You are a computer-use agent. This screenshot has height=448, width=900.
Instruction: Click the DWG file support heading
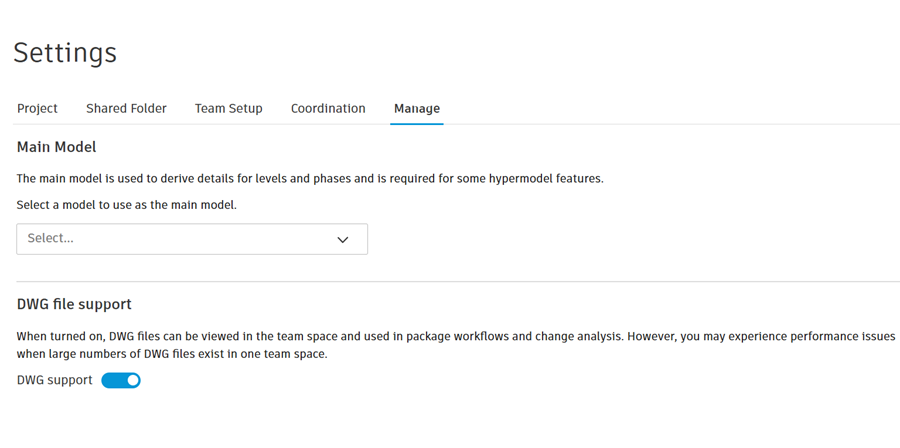tap(74, 304)
